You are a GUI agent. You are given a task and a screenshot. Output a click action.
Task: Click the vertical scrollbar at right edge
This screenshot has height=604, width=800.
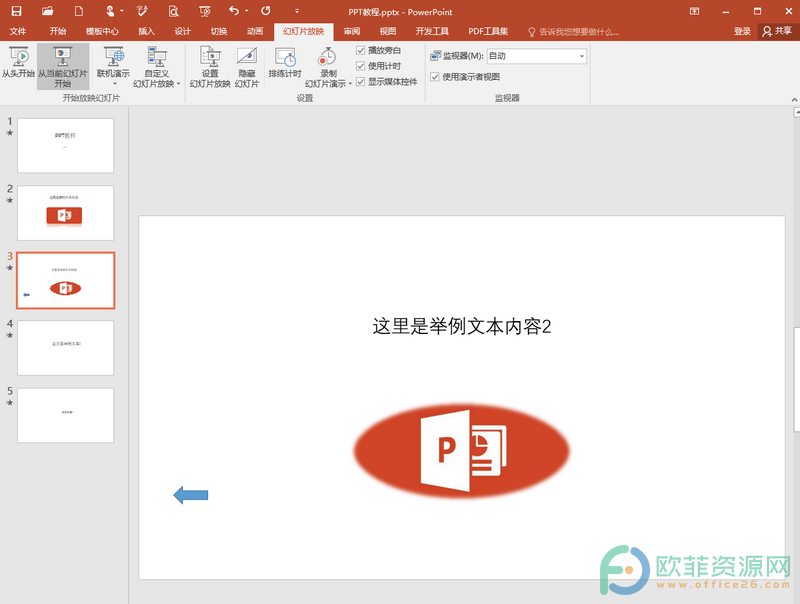[796, 380]
